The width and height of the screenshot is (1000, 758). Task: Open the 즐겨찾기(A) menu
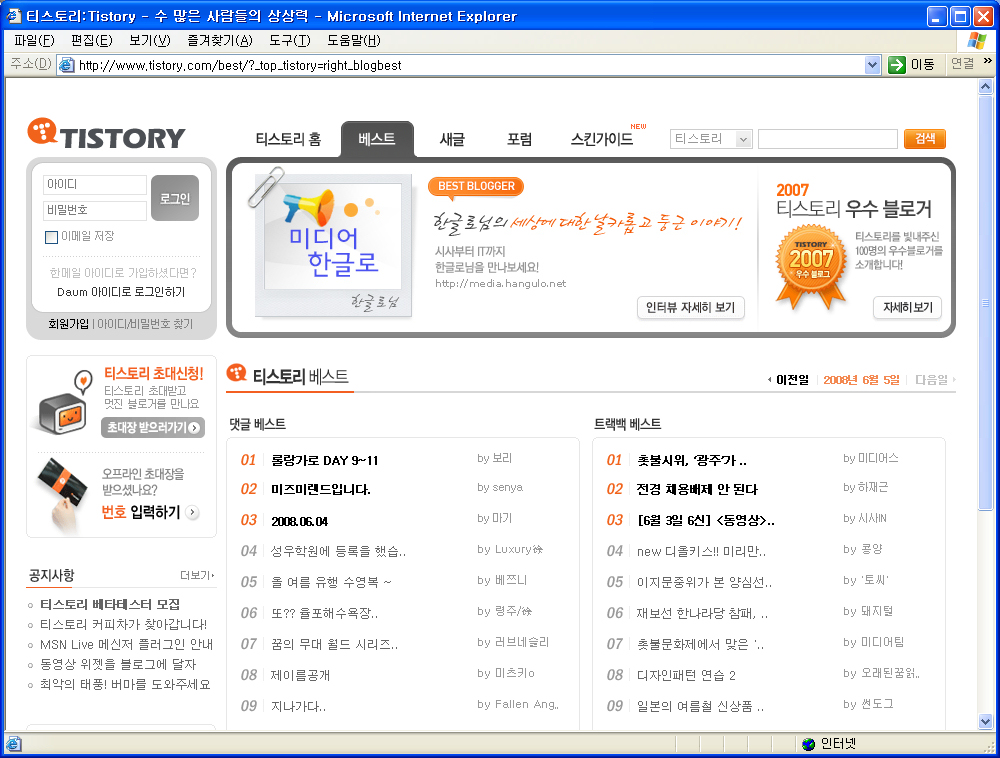(x=220, y=40)
